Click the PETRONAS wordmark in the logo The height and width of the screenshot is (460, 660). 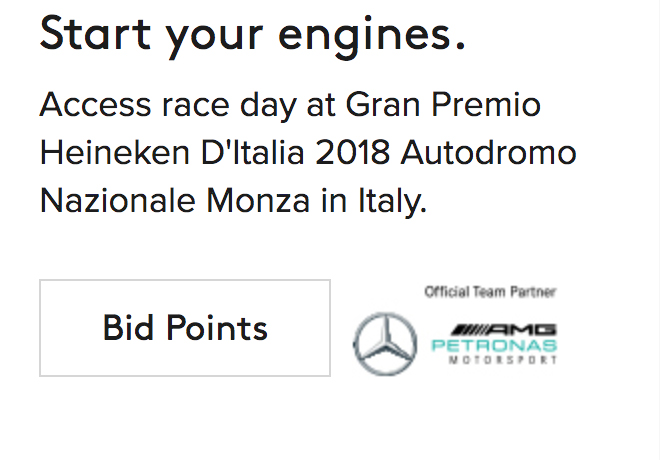(493, 345)
